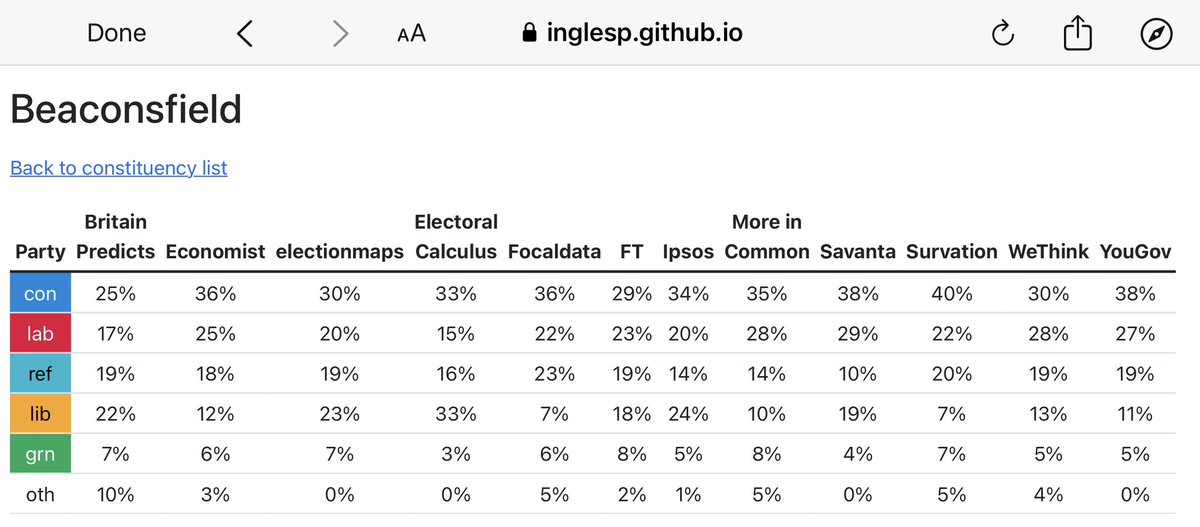The image size is (1200, 527).
Task: Select the Economist column header
Action: tap(216, 252)
